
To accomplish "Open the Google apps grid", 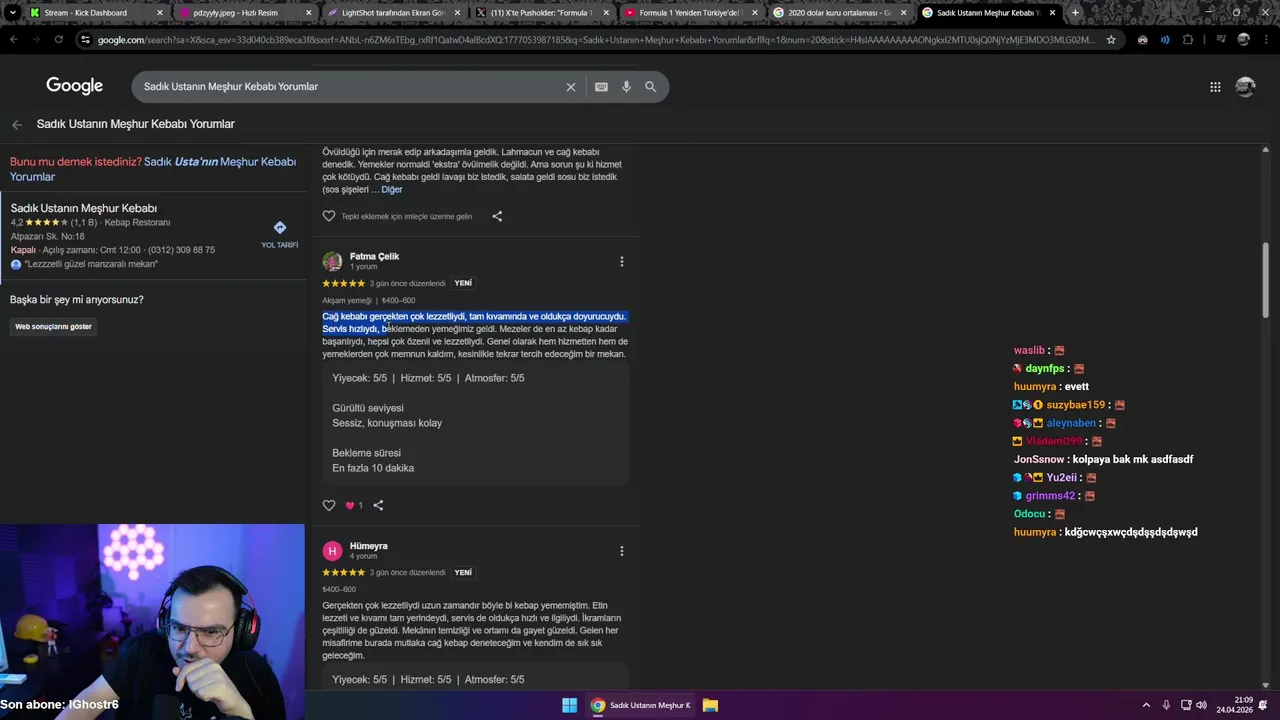I will point(1215,87).
